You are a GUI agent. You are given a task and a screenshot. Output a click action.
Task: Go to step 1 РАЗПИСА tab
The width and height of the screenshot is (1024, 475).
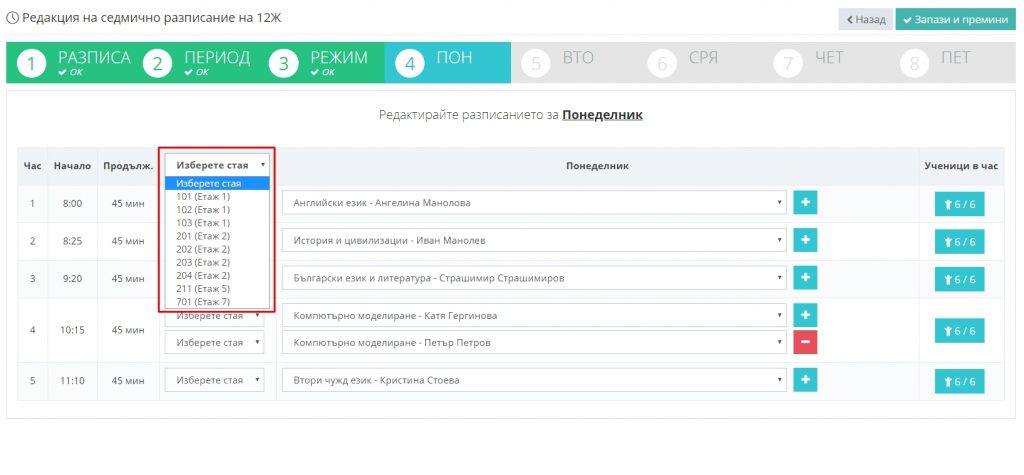[x=74, y=63]
